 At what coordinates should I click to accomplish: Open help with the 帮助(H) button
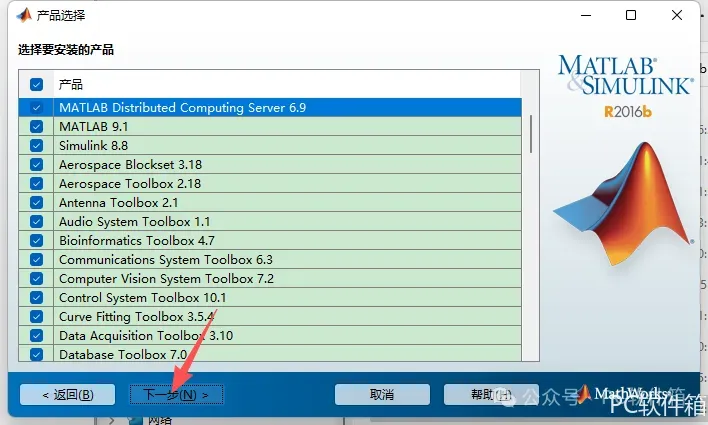[491, 395]
